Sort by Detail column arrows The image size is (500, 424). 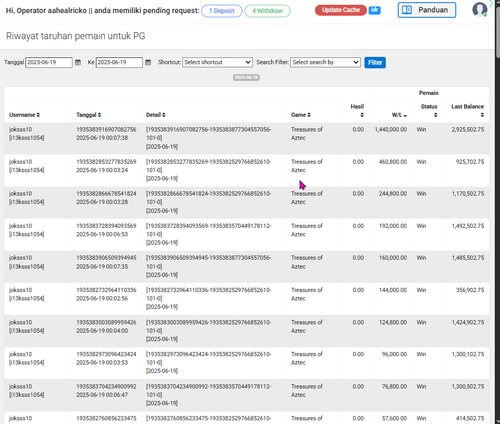coord(164,115)
